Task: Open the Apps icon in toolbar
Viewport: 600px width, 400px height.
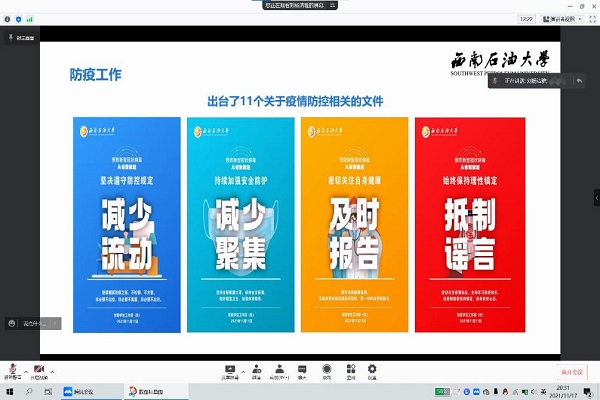Action: (x=349, y=369)
